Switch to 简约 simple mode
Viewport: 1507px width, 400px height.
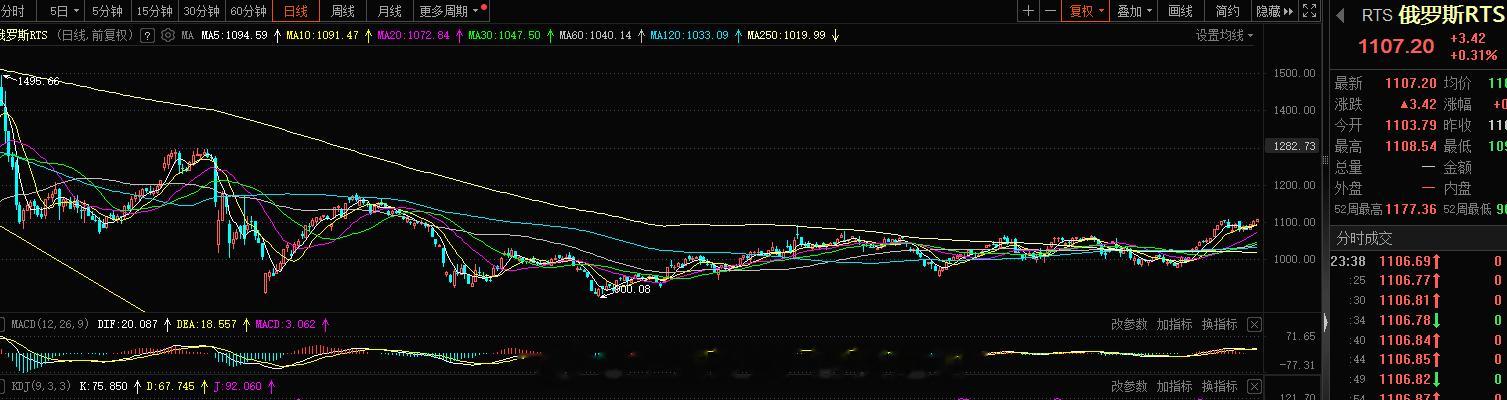tap(1227, 11)
